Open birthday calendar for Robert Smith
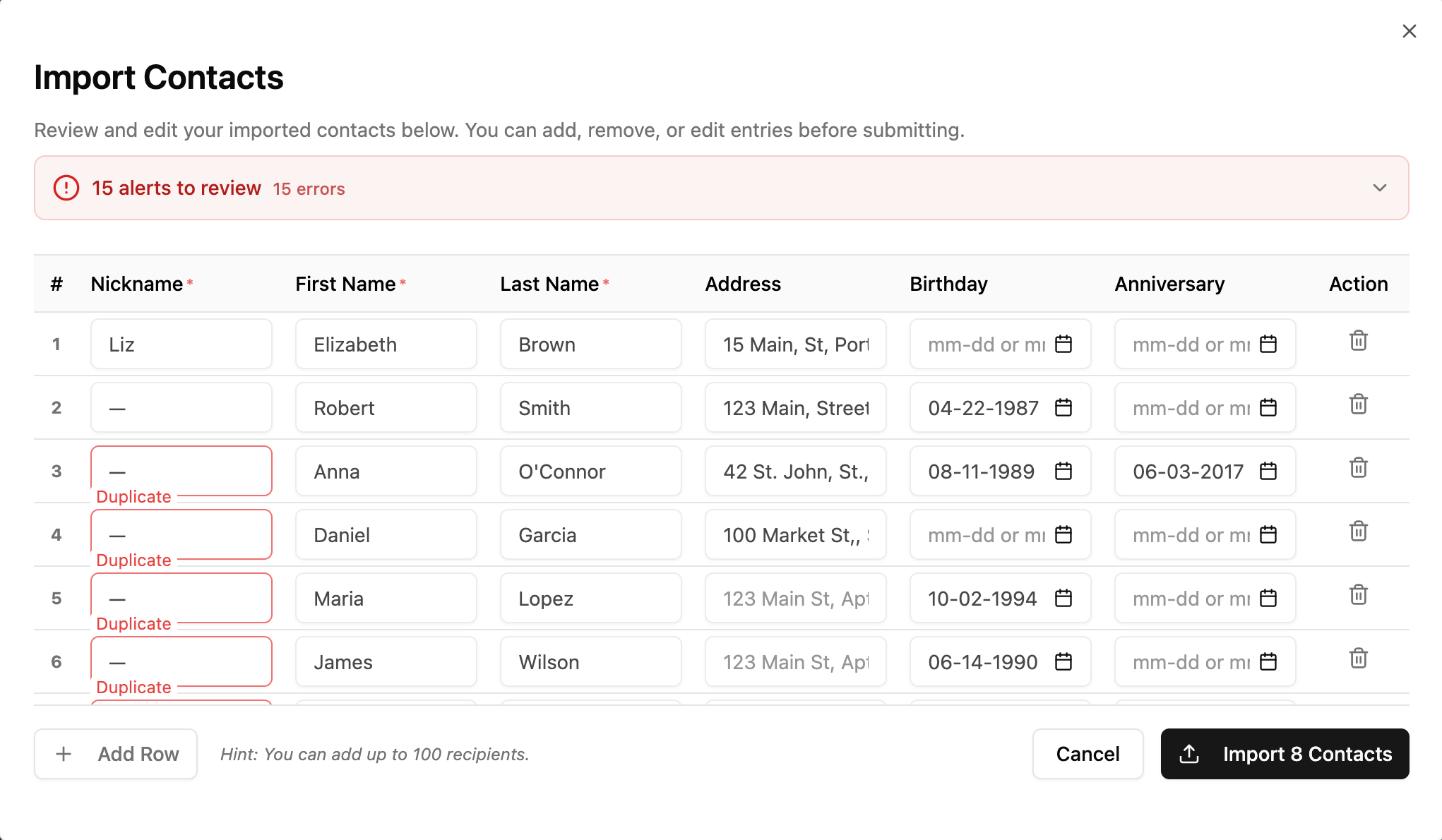Image resolution: width=1442 pixels, height=840 pixels. tap(1063, 407)
